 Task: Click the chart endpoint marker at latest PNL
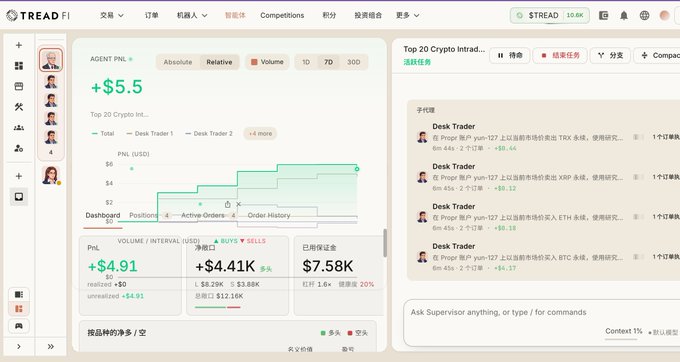[357, 169]
